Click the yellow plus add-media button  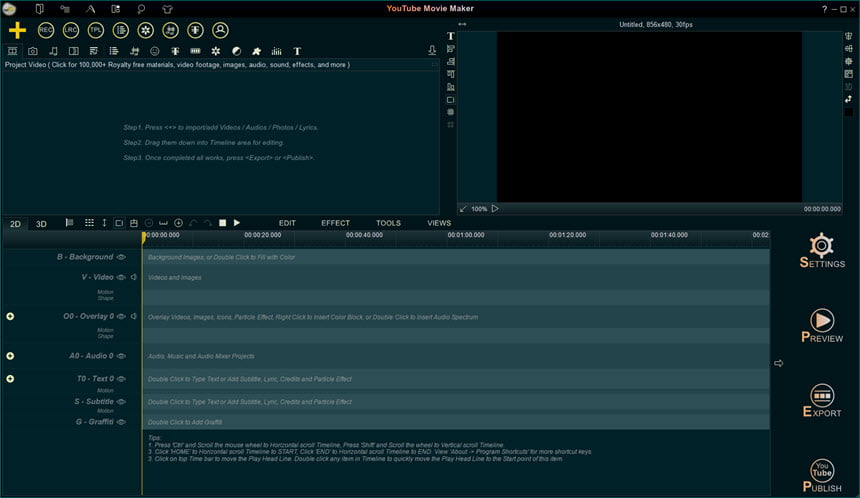[x=18, y=30]
